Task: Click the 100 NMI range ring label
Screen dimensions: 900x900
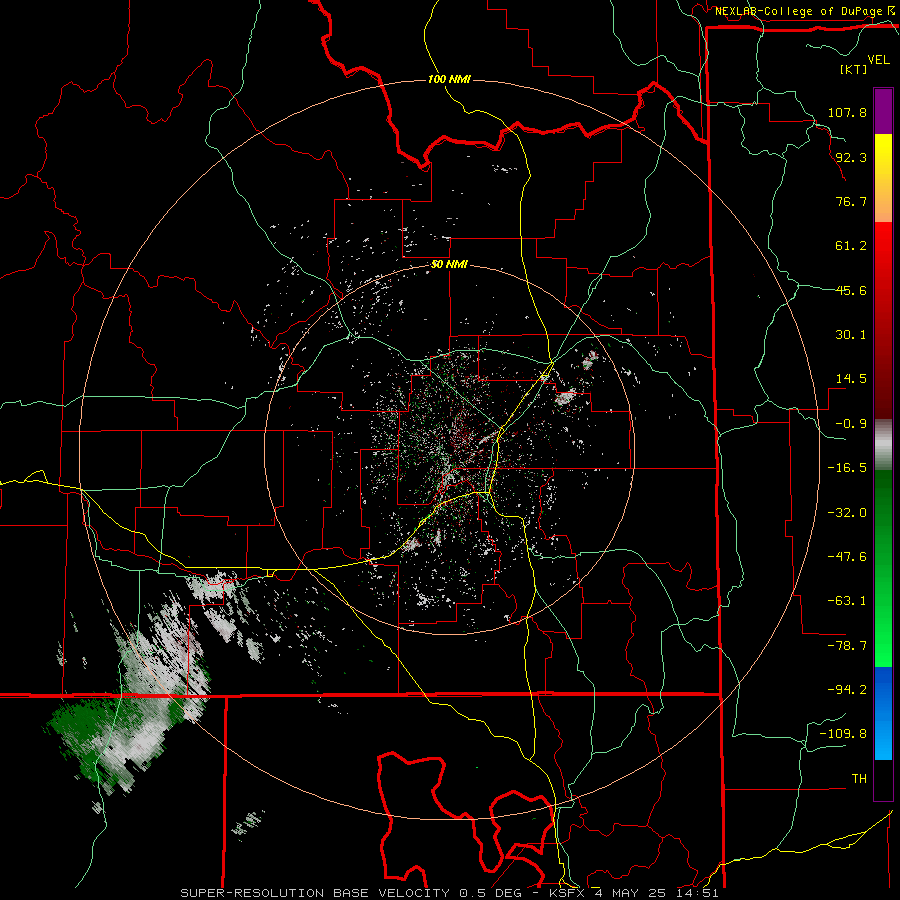Action: coord(449,79)
